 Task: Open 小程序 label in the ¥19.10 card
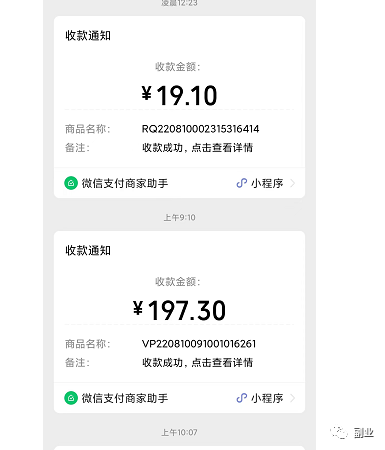[x=267, y=183]
